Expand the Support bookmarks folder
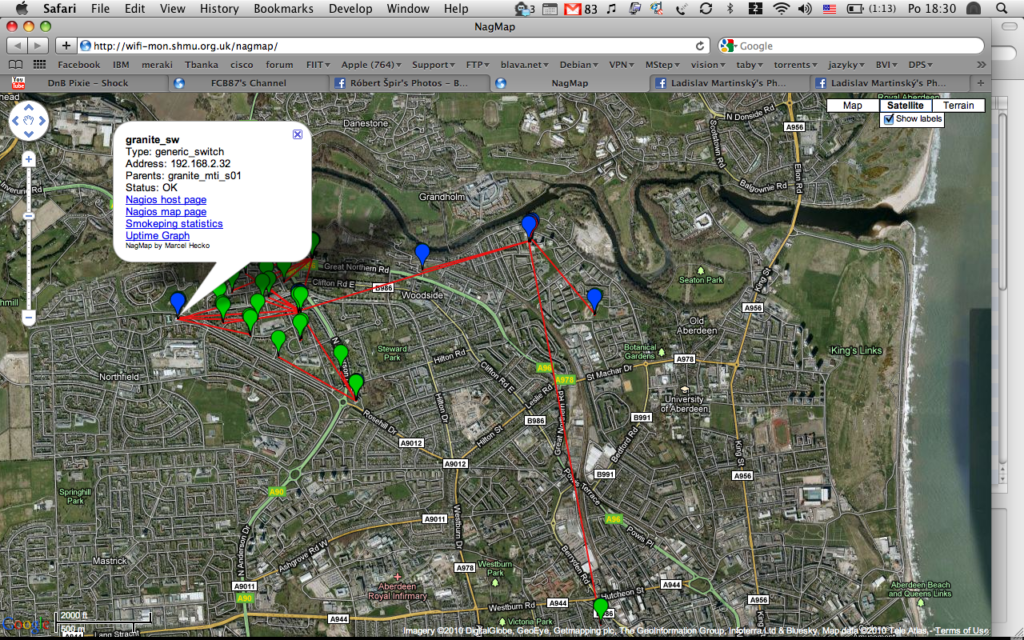Screen dimensions: 1024x640 click(x=434, y=65)
